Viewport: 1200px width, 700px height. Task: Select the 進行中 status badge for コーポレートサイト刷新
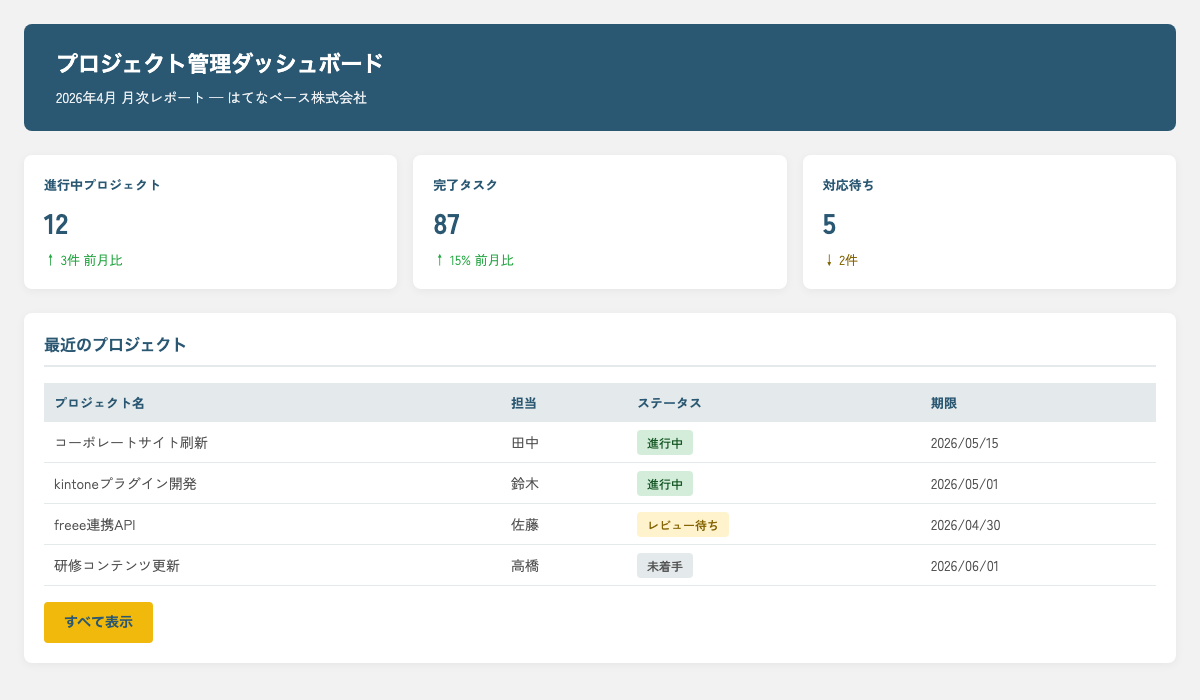click(665, 442)
